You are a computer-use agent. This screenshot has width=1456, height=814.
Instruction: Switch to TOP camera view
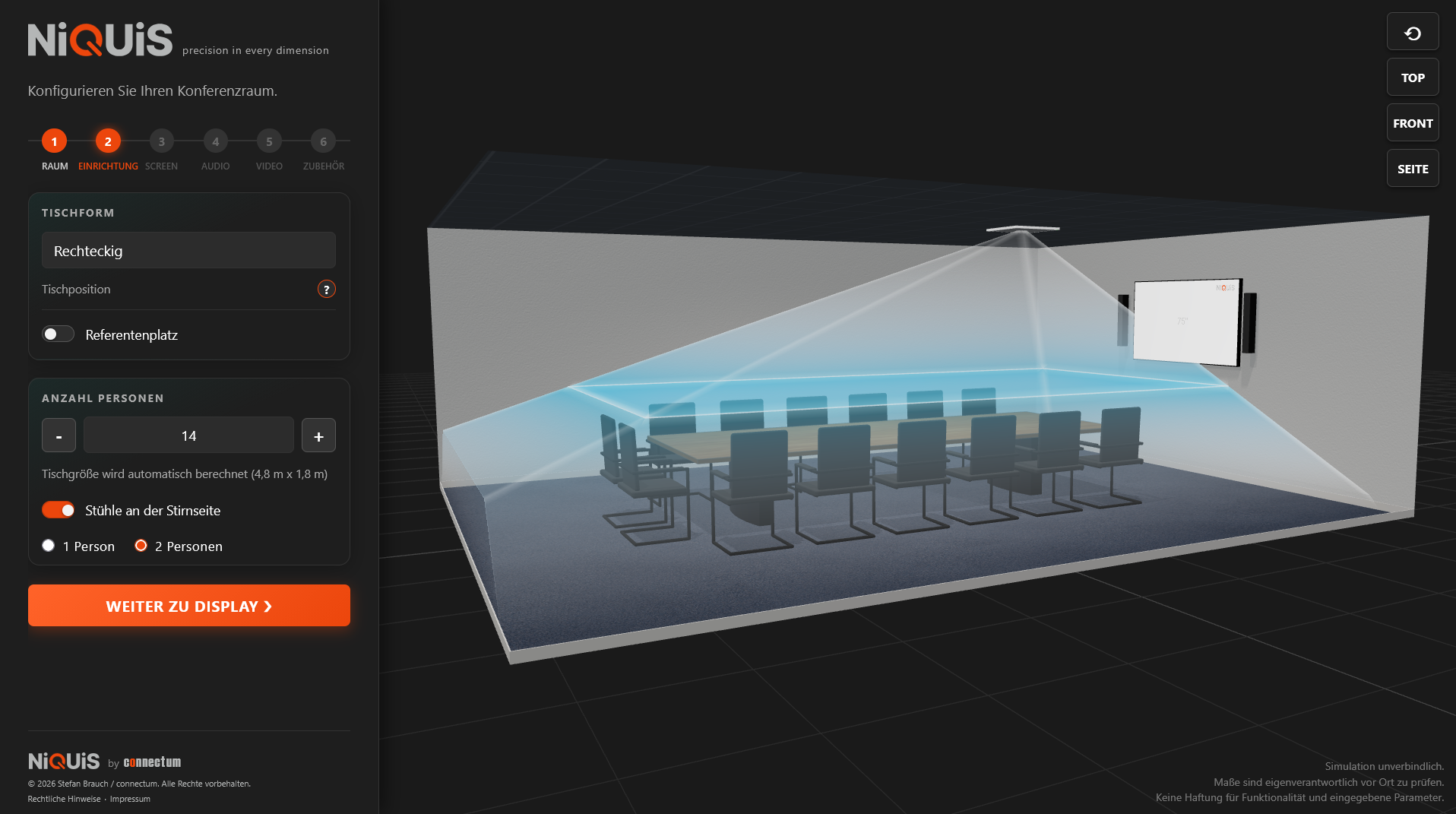(x=1413, y=78)
